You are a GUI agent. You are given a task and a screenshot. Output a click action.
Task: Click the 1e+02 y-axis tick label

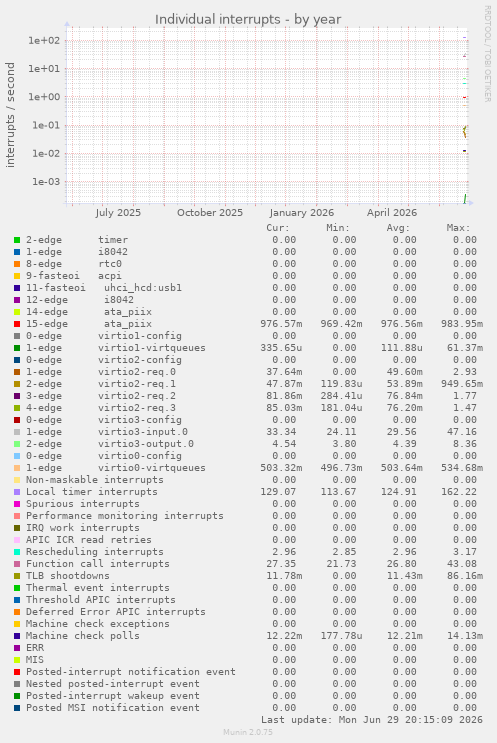[x=44, y=40]
